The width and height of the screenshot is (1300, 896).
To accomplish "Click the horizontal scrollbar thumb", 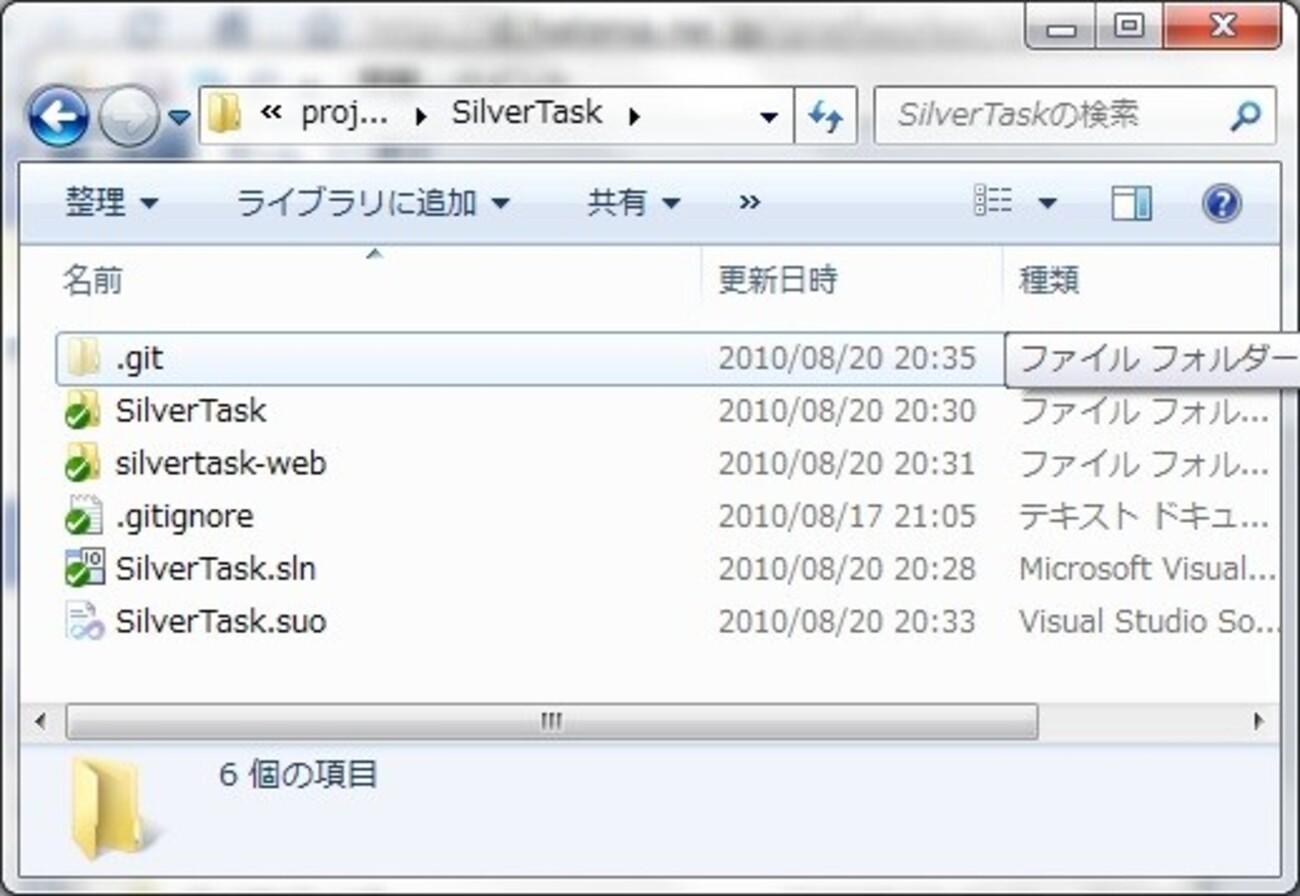I will click(551, 721).
